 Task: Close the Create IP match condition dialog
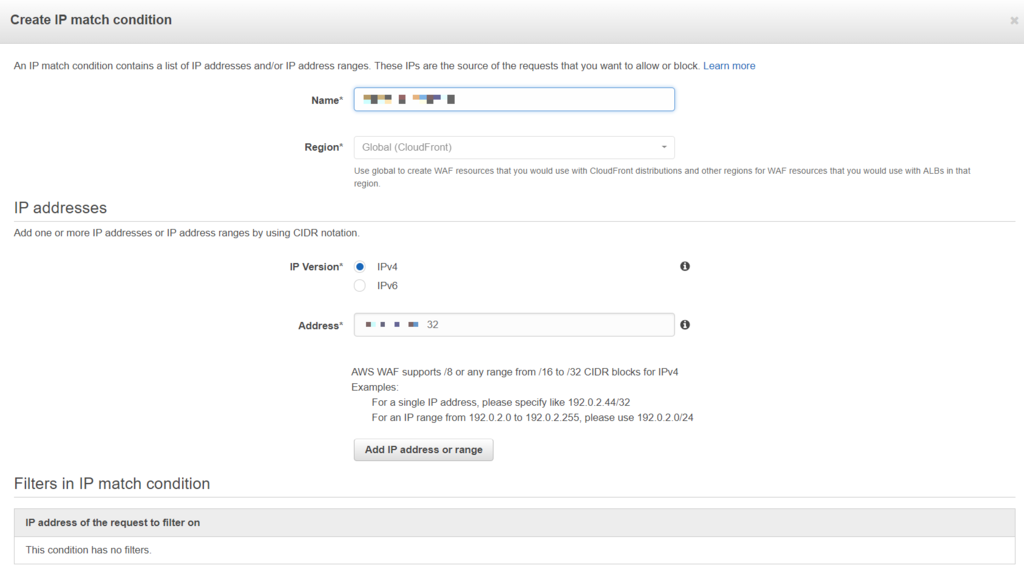(1015, 20)
